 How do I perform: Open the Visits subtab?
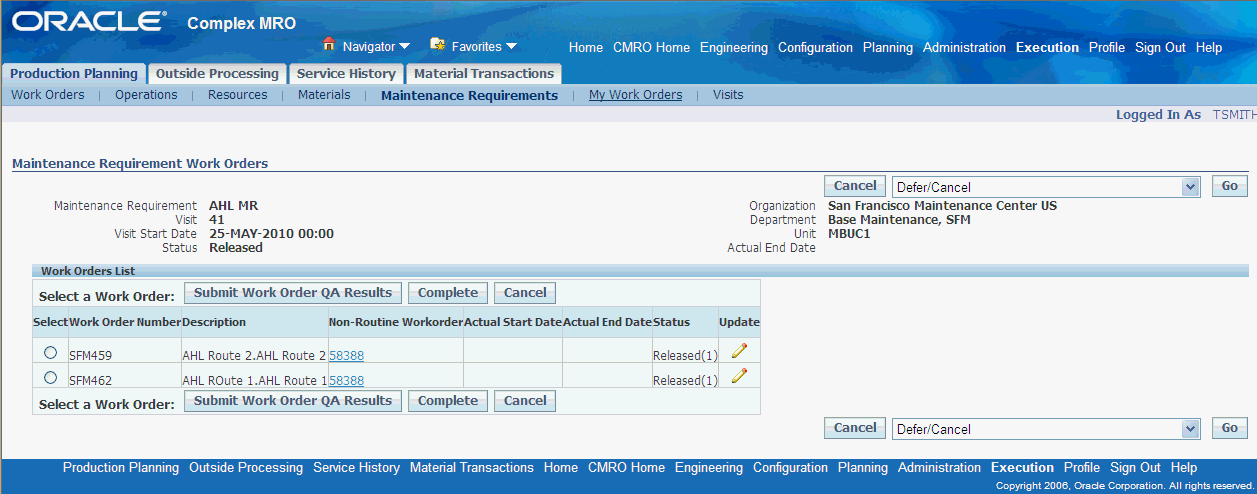pyautogui.click(x=728, y=95)
